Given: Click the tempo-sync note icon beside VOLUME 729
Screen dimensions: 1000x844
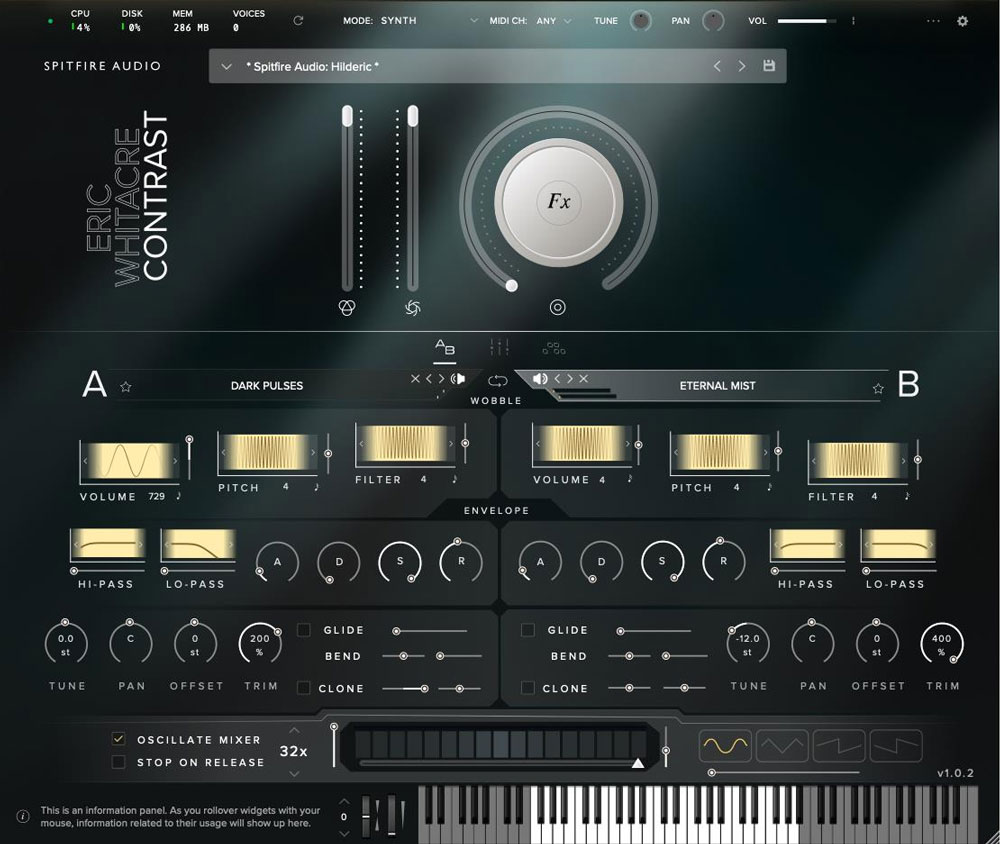Looking at the screenshot, I should [179, 496].
